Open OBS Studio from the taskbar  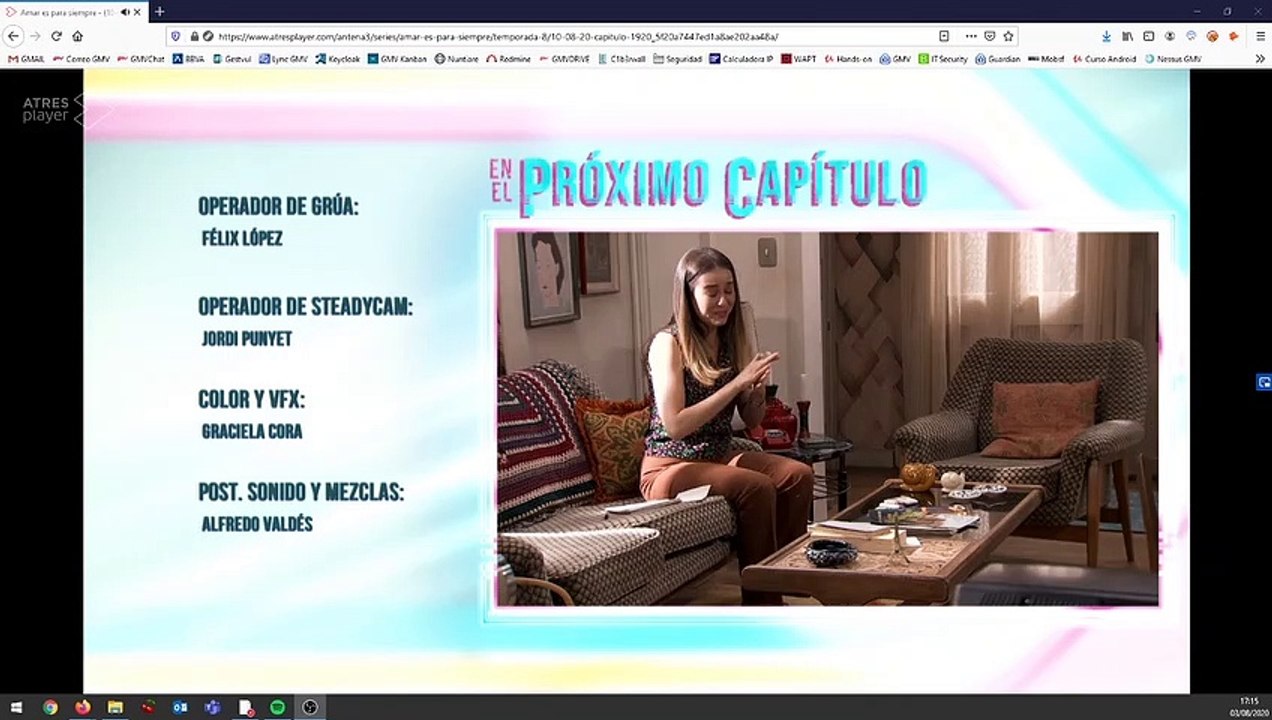pyautogui.click(x=310, y=707)
